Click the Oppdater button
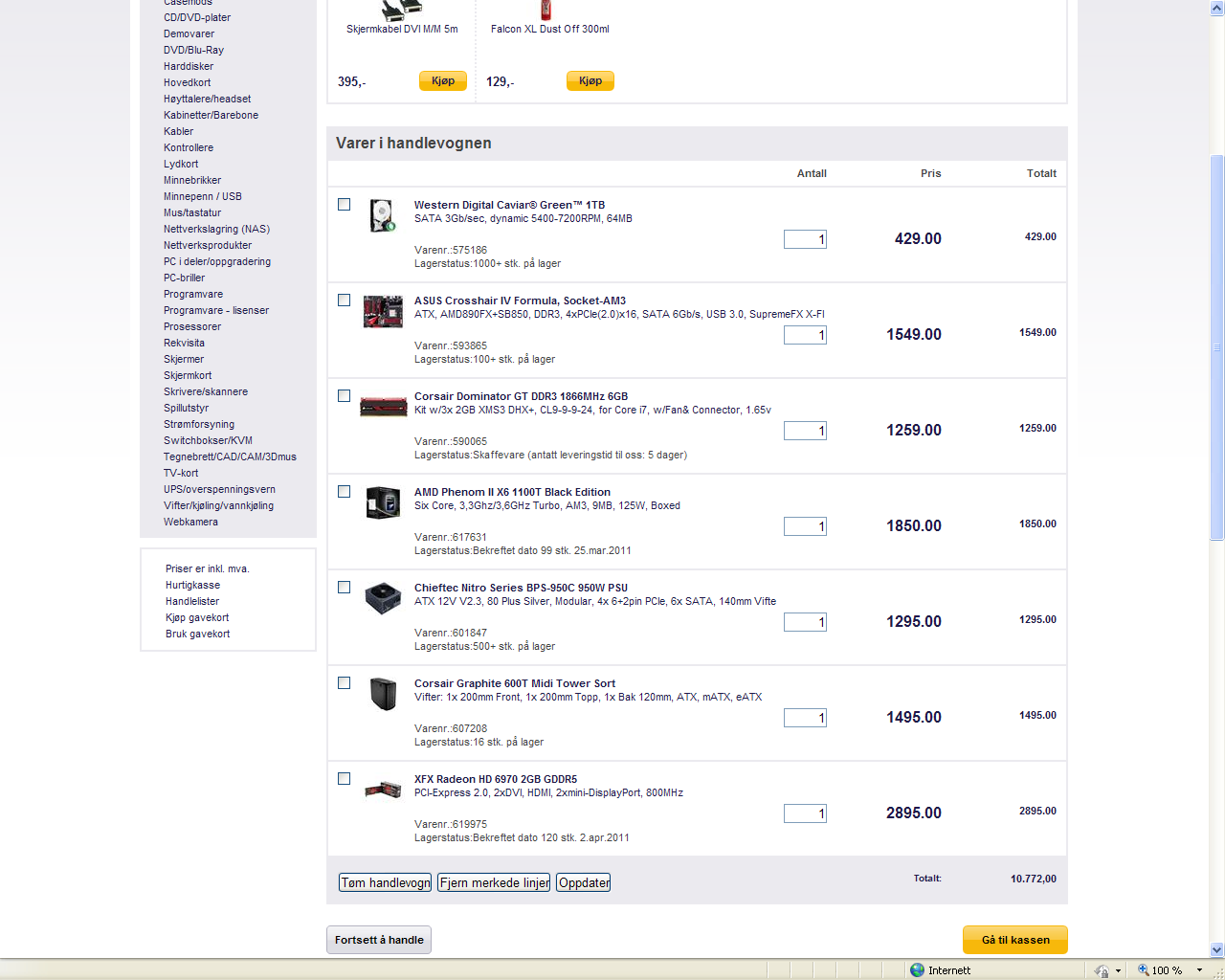 click(584, 882)
